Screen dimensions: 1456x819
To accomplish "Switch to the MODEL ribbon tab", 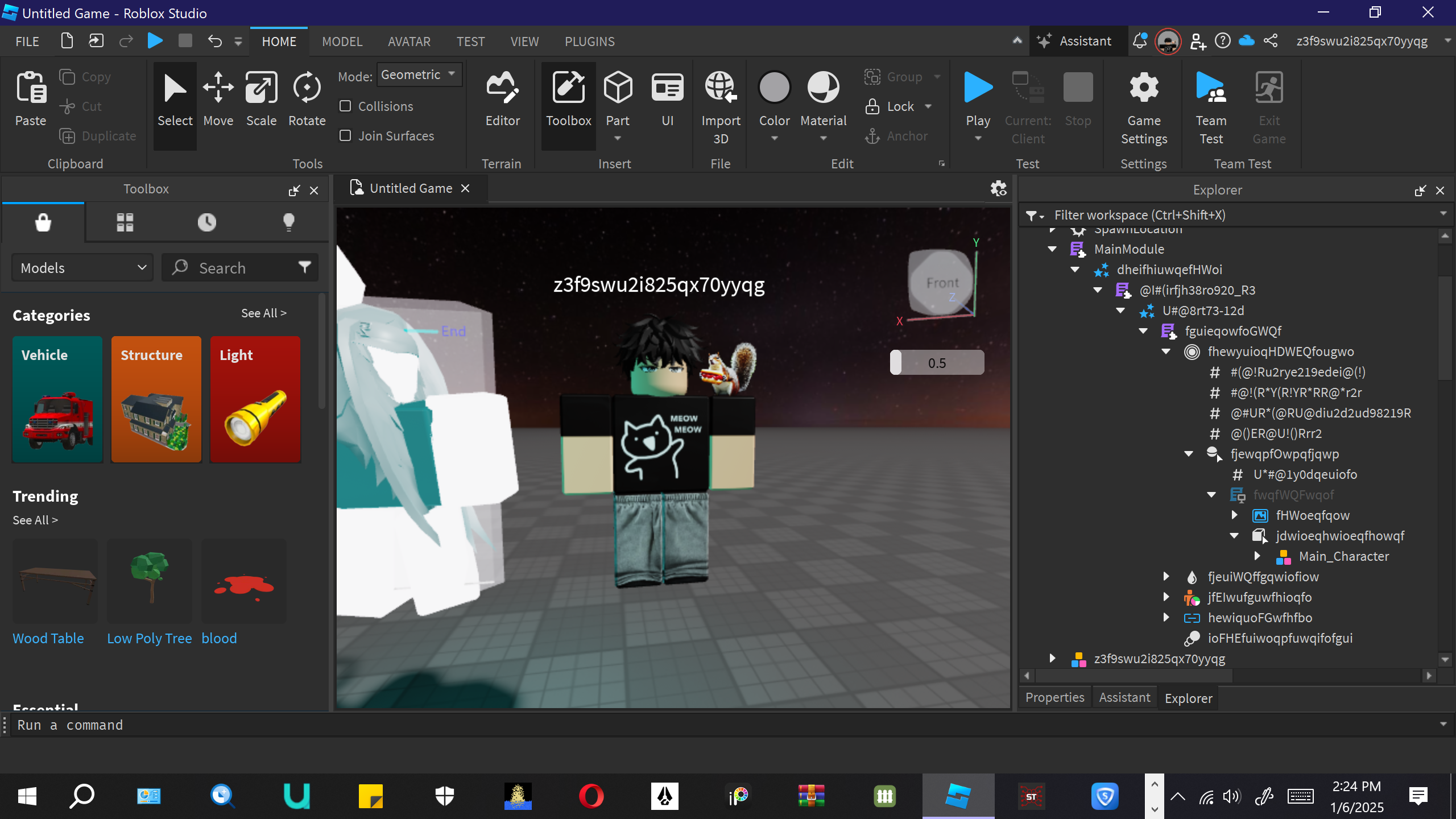I will [342, 42].
